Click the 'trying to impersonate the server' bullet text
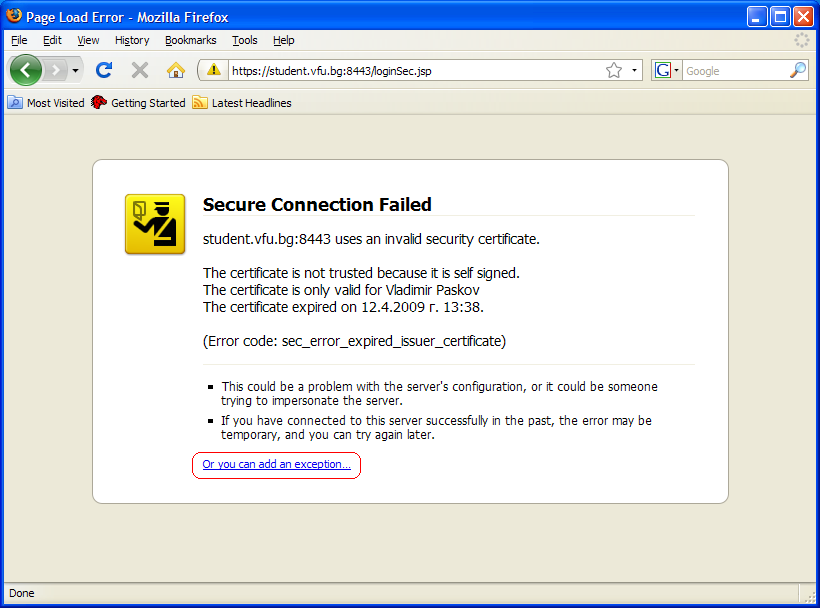820x608 pixels. [x=439, y=394]
